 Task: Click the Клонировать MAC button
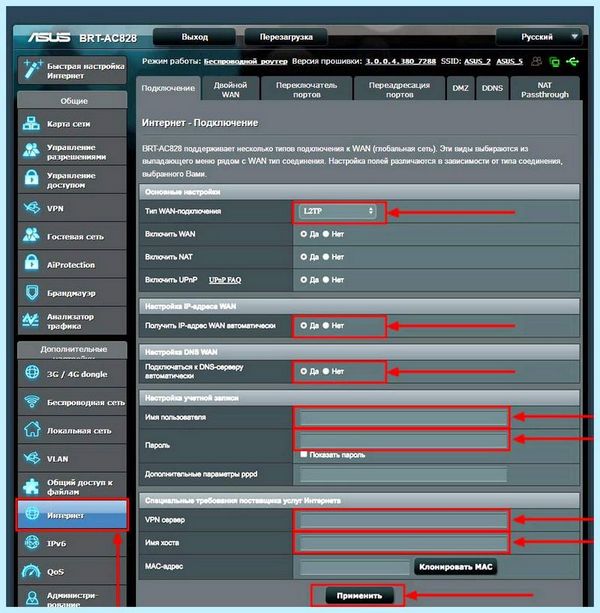[455, 567]
